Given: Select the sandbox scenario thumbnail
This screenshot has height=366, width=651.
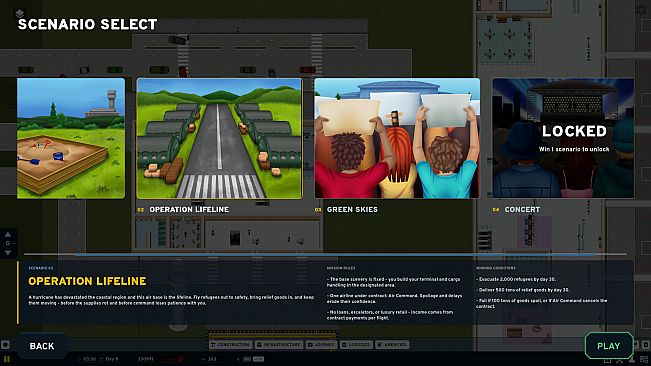Looking at the screenshot, I should tap(71, 138).
